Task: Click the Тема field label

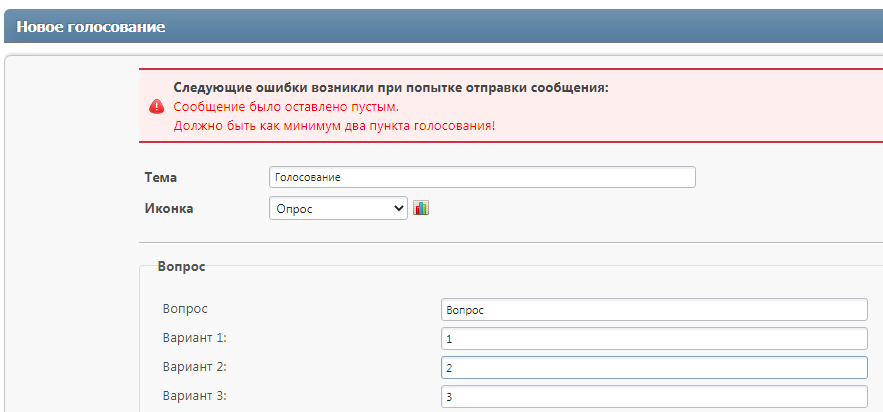Action: (161, 177)
